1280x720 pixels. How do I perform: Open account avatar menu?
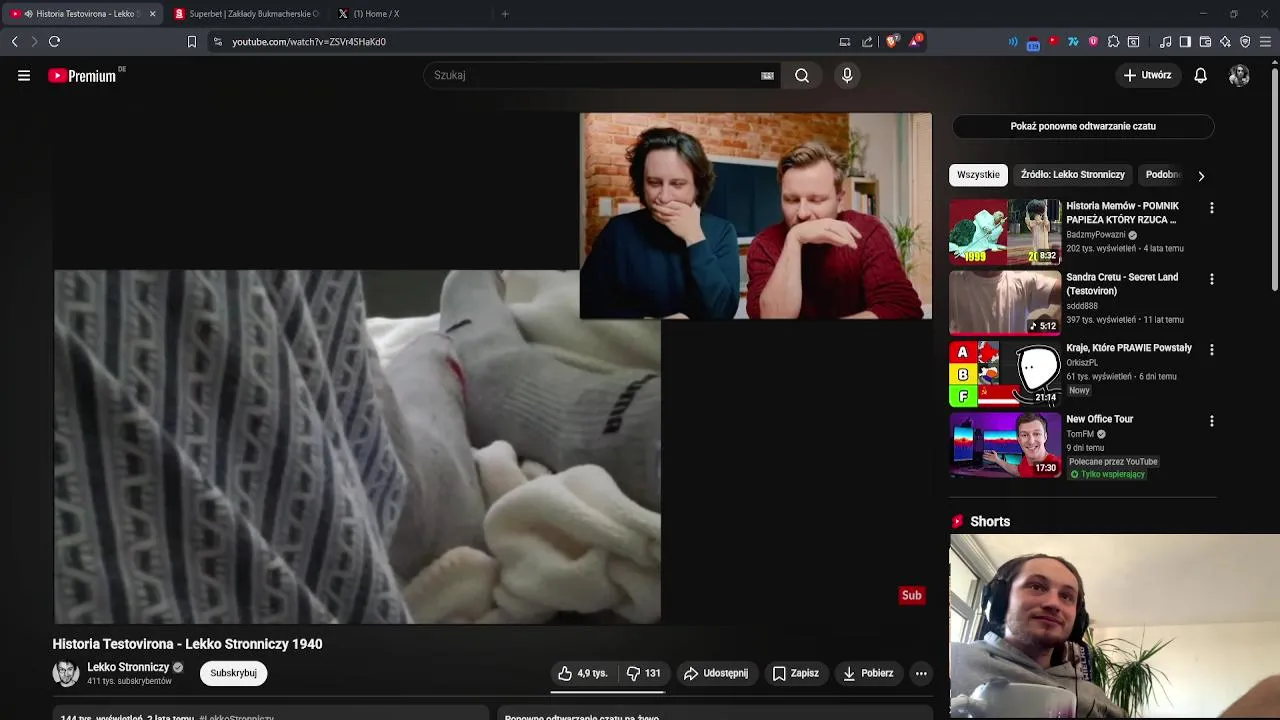click(1239, 75)
